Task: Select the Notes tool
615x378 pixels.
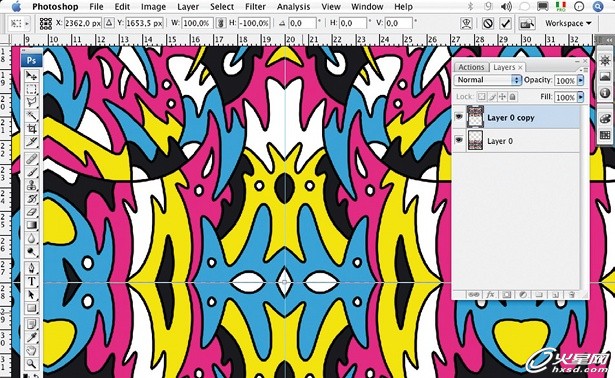Action: pyautogui.click(x=31, y=325)
